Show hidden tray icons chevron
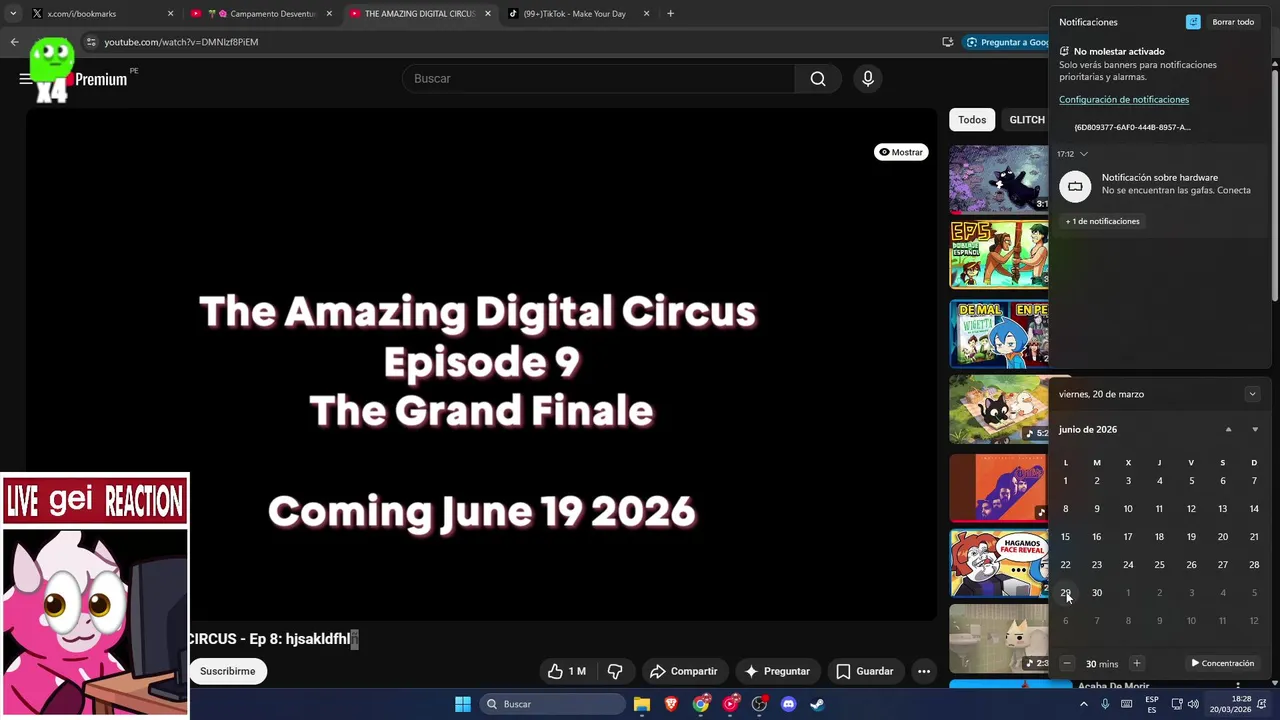This screenshot has width=1280, height=720. (1083, 704)
